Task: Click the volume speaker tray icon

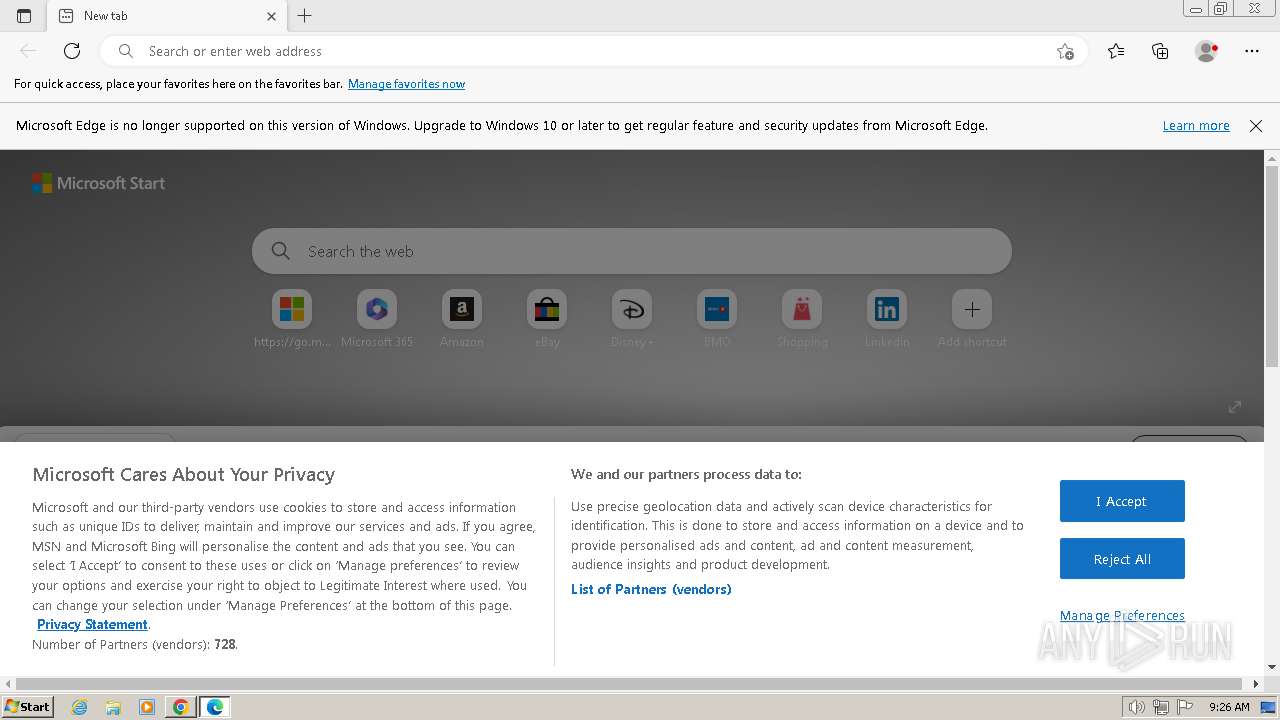Action: [x=1136, y=707]
